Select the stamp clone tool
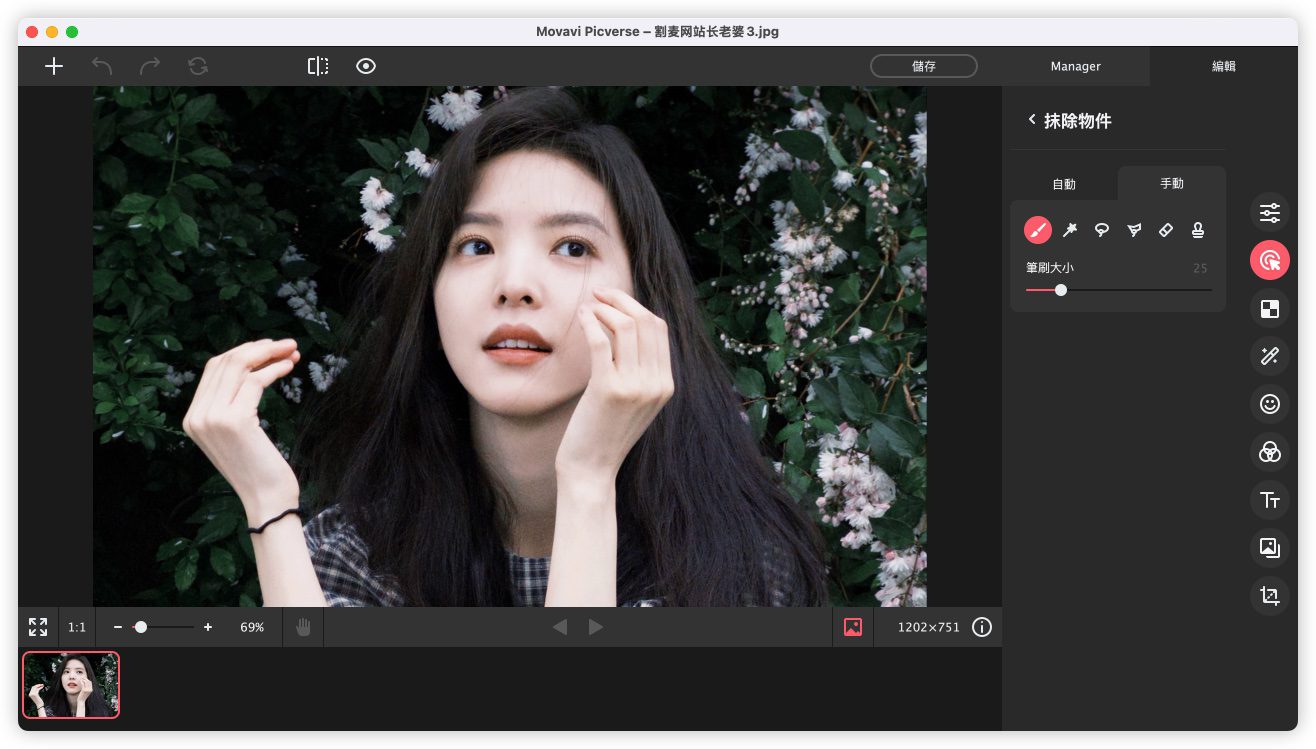 point(1198,231)
